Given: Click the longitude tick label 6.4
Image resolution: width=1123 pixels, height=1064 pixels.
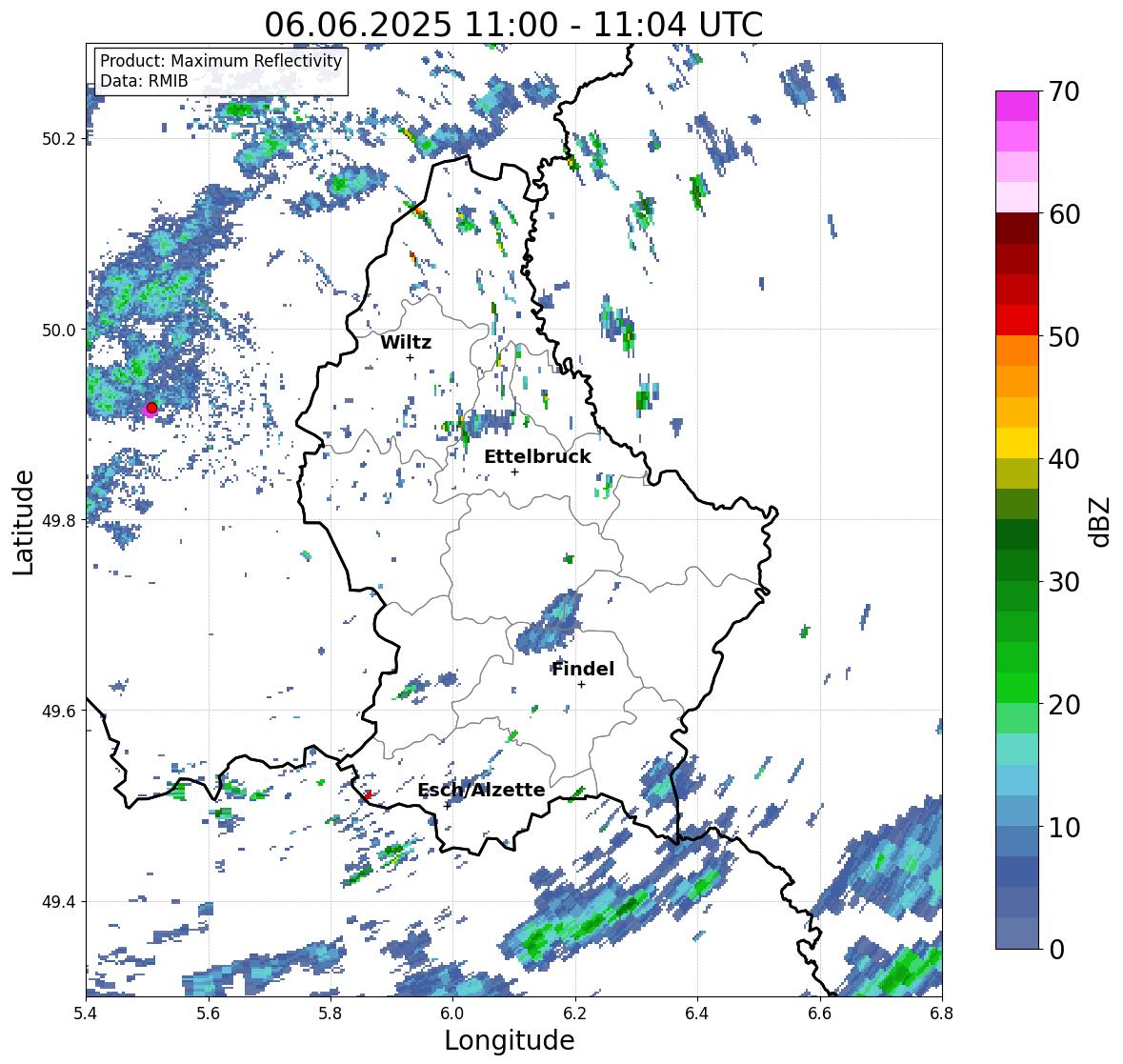Looking at the screenshot, I should pos(697,1014).
